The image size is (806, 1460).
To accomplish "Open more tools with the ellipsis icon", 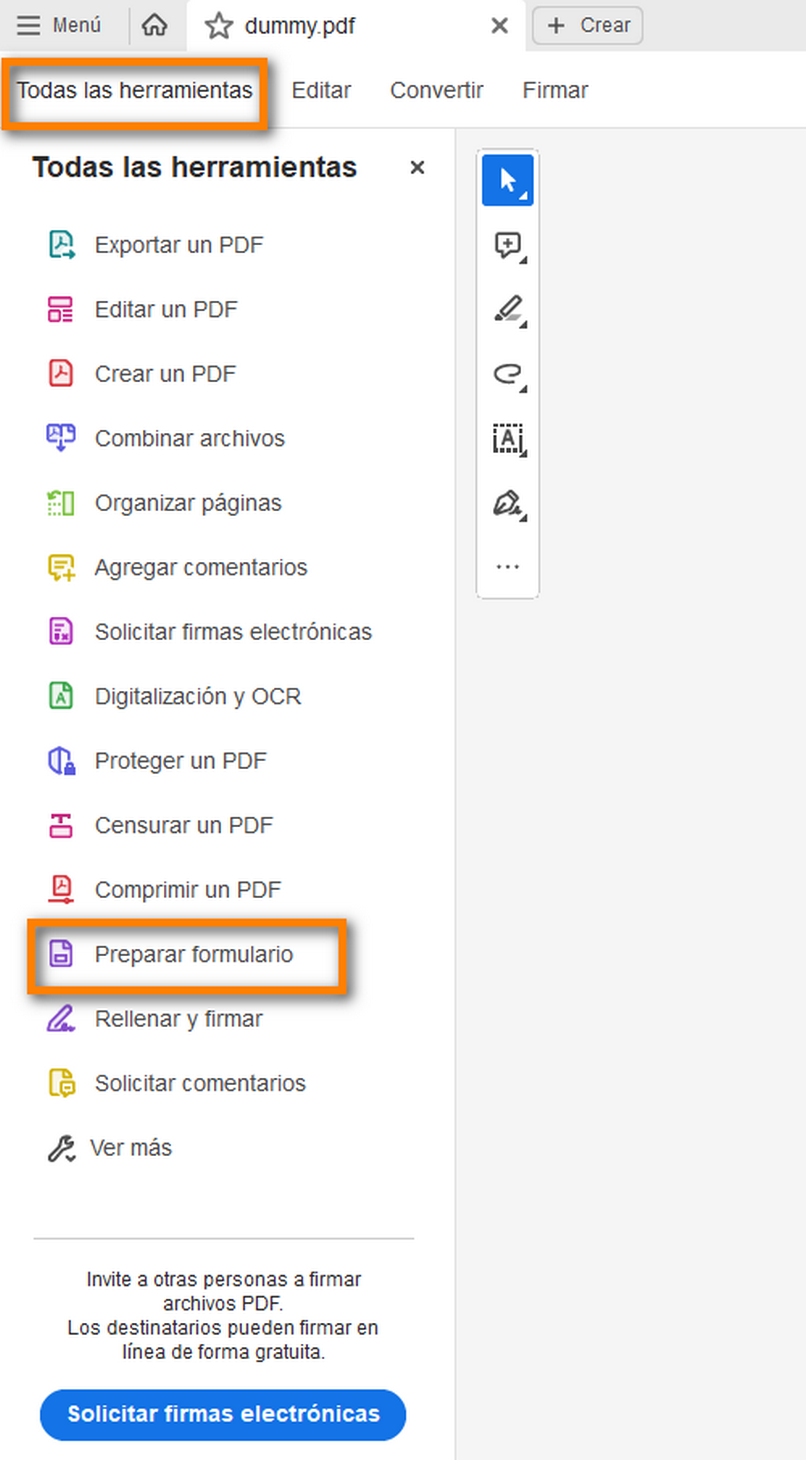I will [x=507, y=566].
